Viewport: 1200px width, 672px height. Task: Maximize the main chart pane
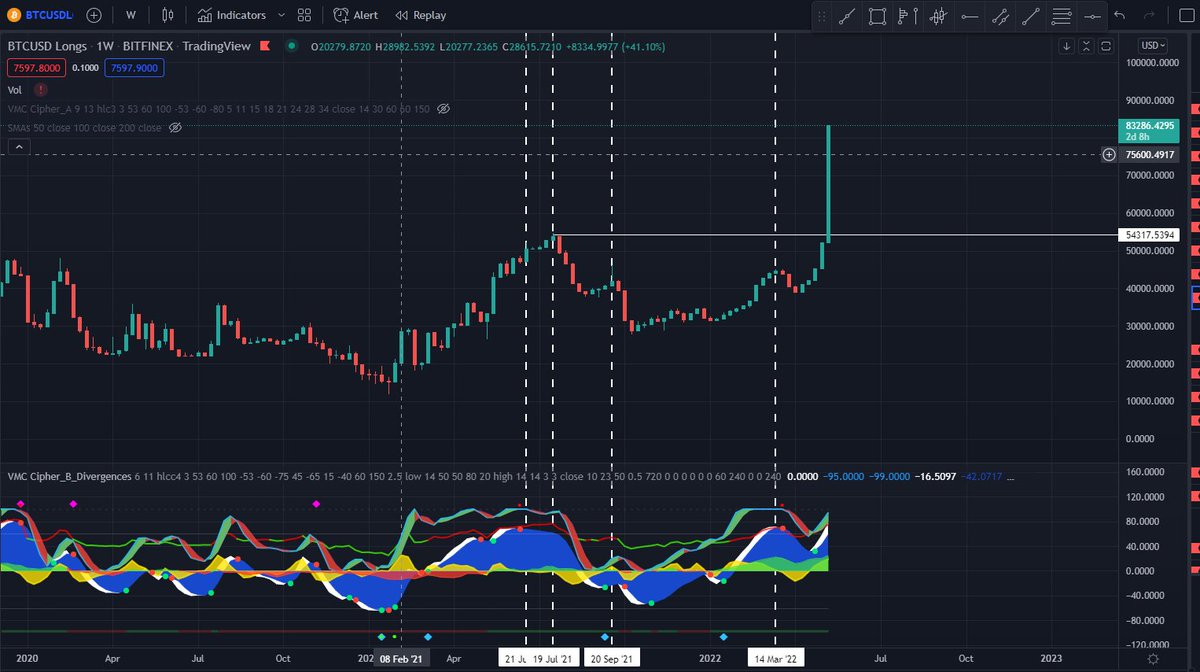pyautogui.click(x=1107, y=46)
